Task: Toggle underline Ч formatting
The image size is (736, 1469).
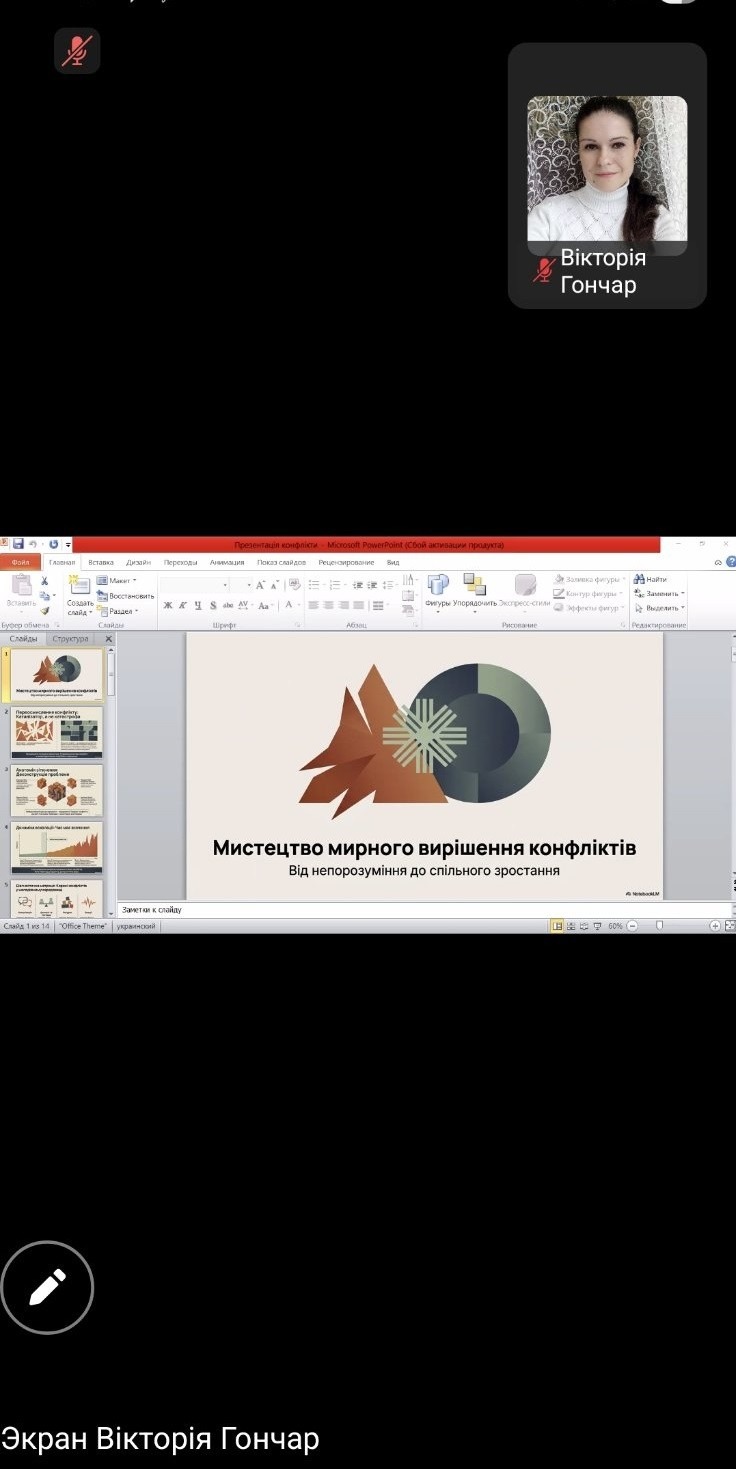Action: pos(198,605)
